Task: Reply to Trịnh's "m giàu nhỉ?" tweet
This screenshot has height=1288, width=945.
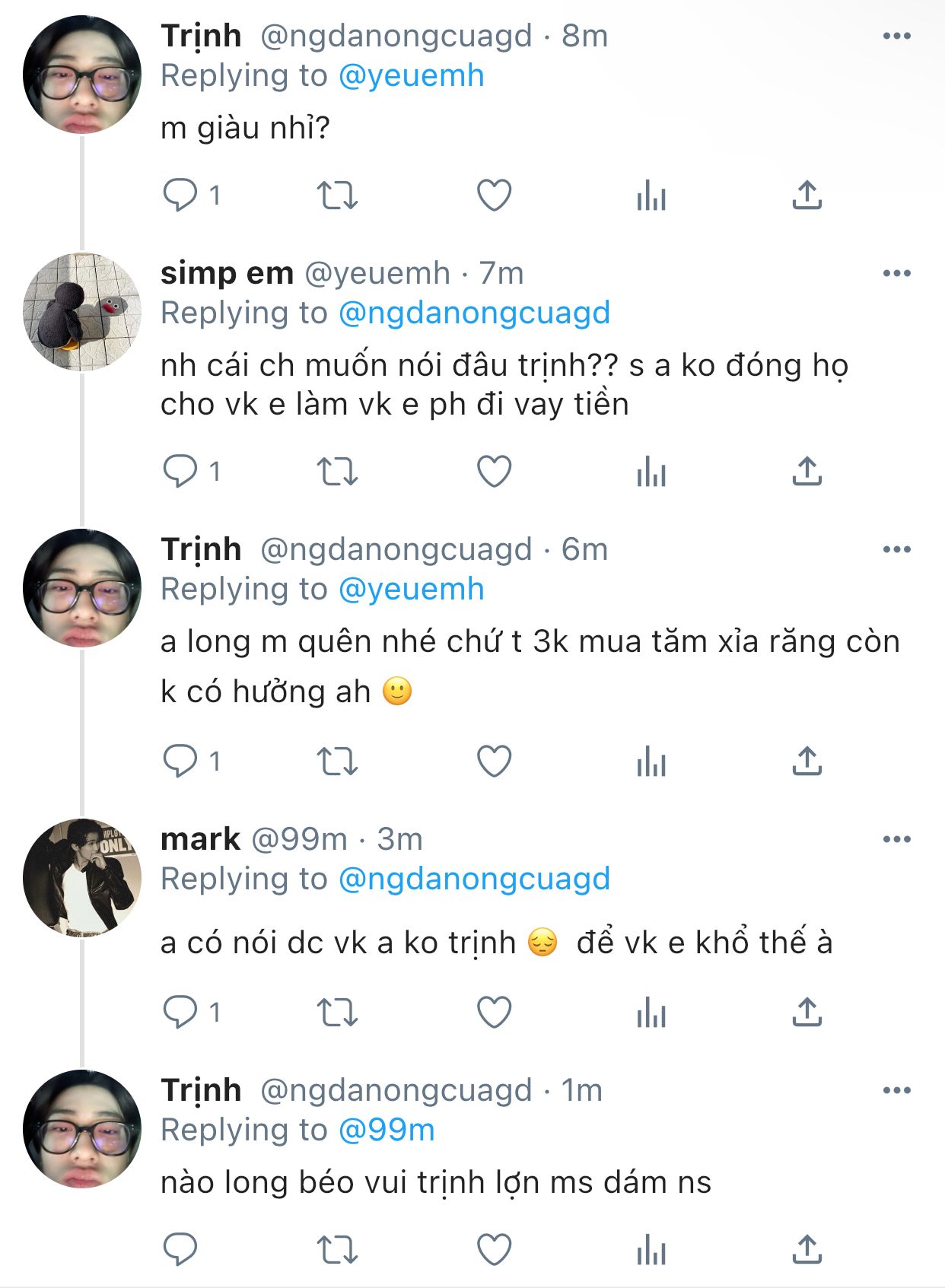Action: tap(180, 195)
